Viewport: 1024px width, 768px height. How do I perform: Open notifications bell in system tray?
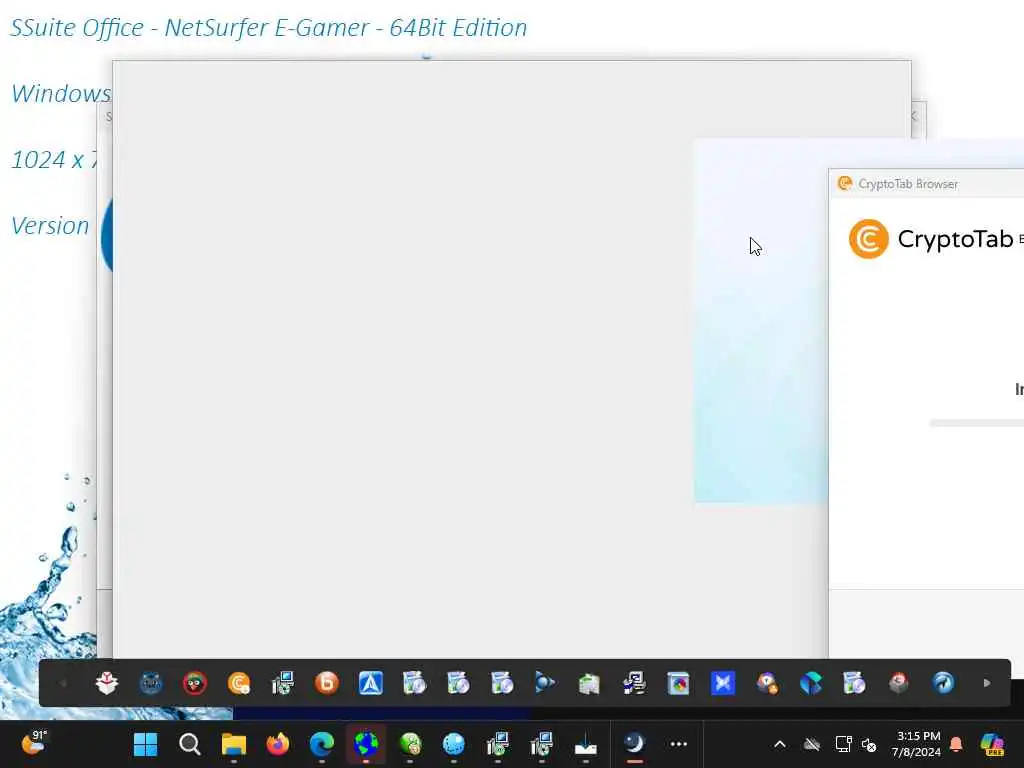point(956,744)
